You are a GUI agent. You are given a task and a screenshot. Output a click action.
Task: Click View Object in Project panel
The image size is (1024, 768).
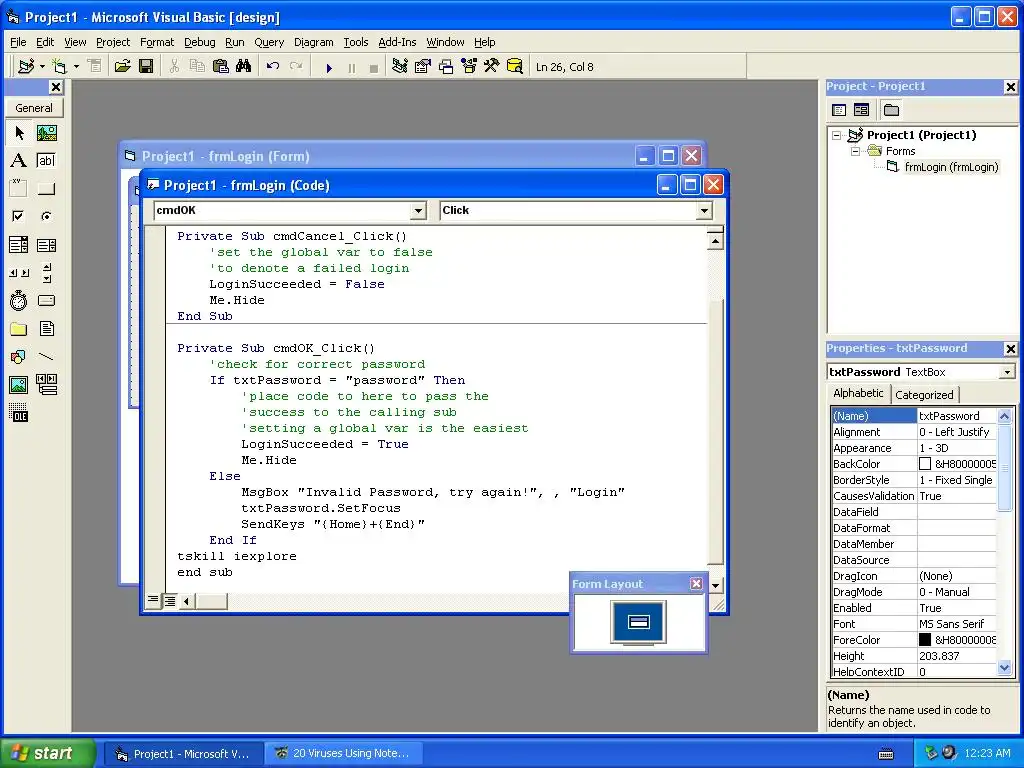861,110
